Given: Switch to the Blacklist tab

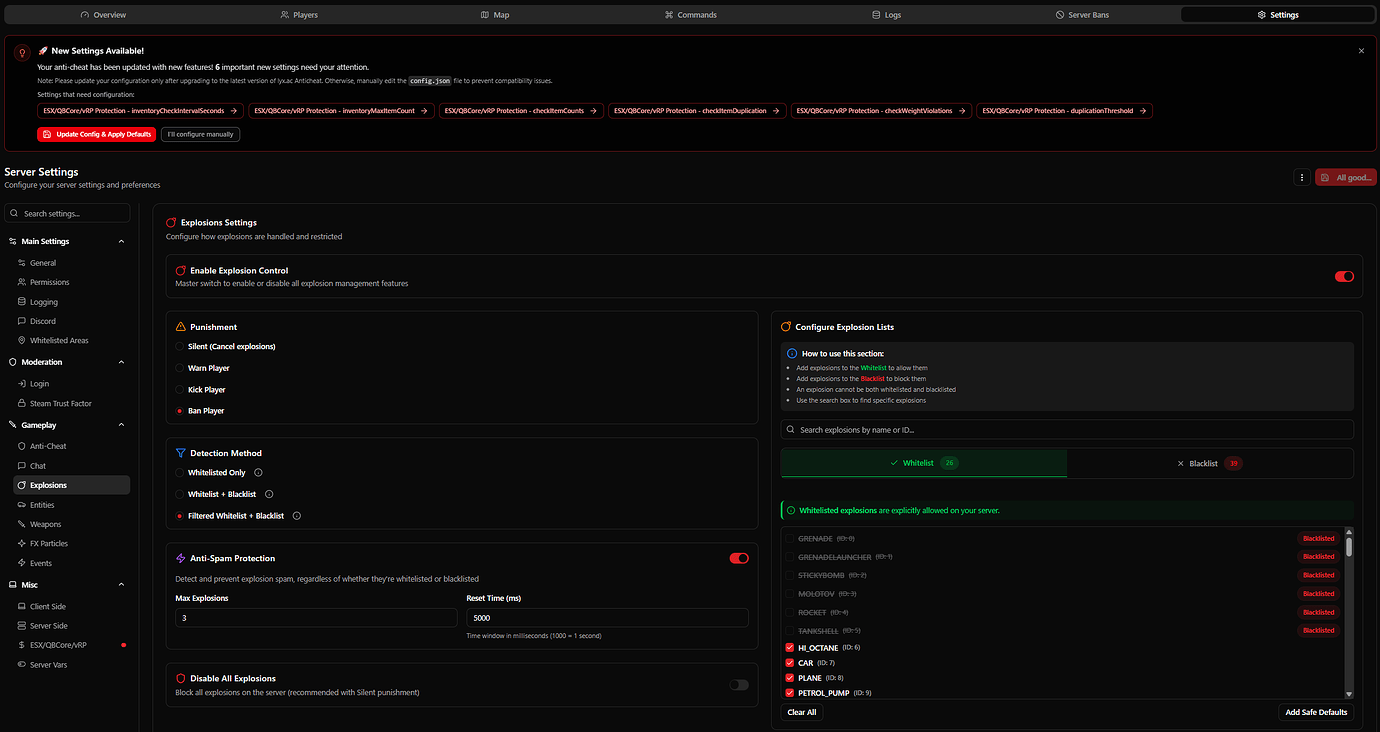Looking at the screenshot, I should tap(1209, 462).
